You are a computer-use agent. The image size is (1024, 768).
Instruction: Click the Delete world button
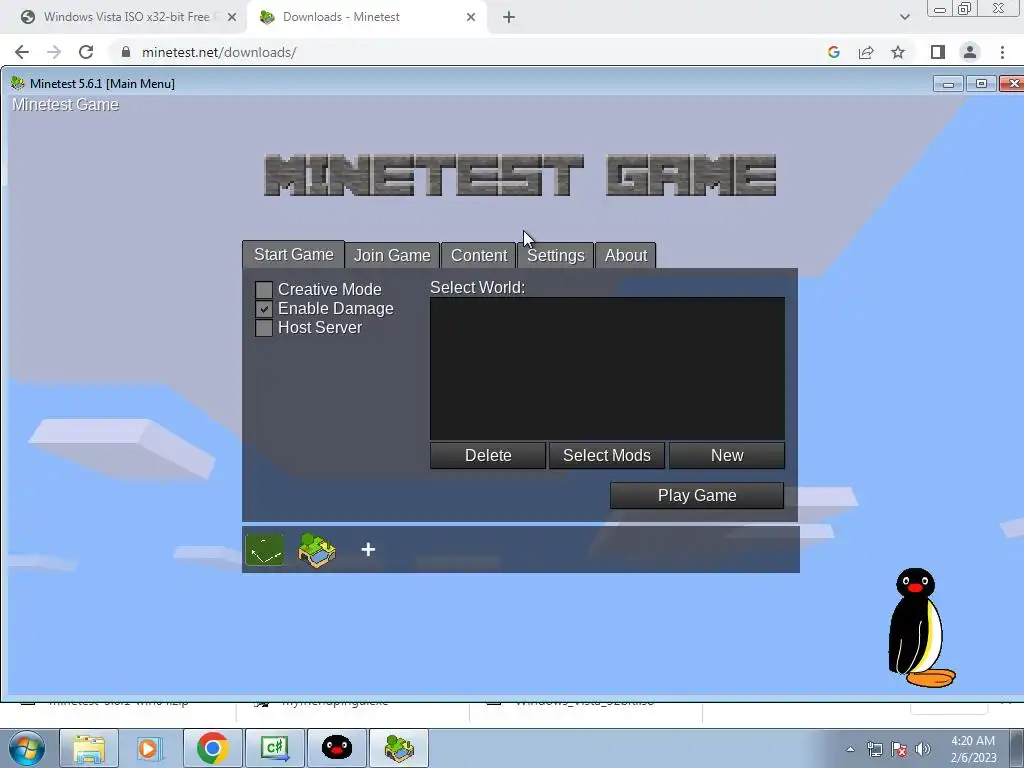[488, 455]
